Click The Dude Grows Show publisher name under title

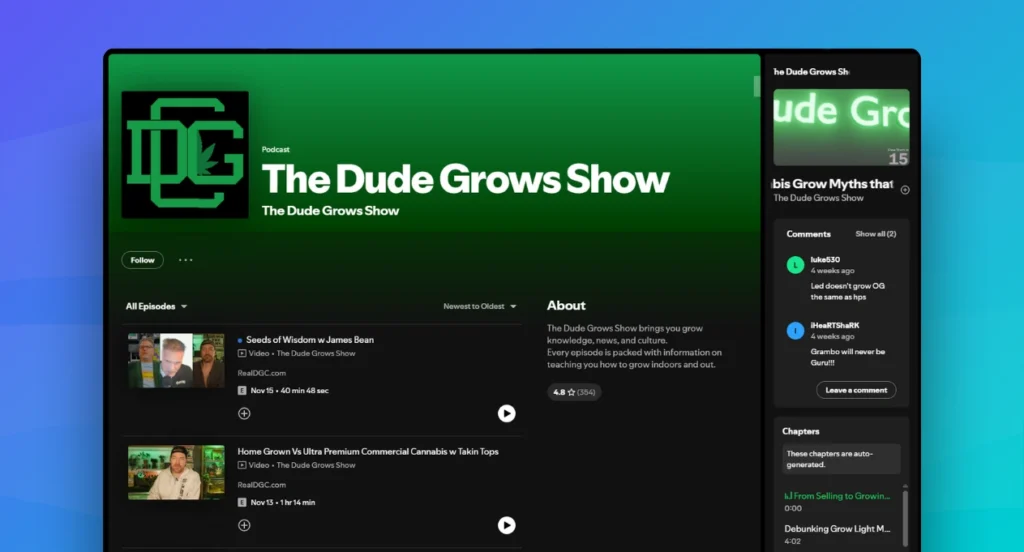(x=330, y=210)
